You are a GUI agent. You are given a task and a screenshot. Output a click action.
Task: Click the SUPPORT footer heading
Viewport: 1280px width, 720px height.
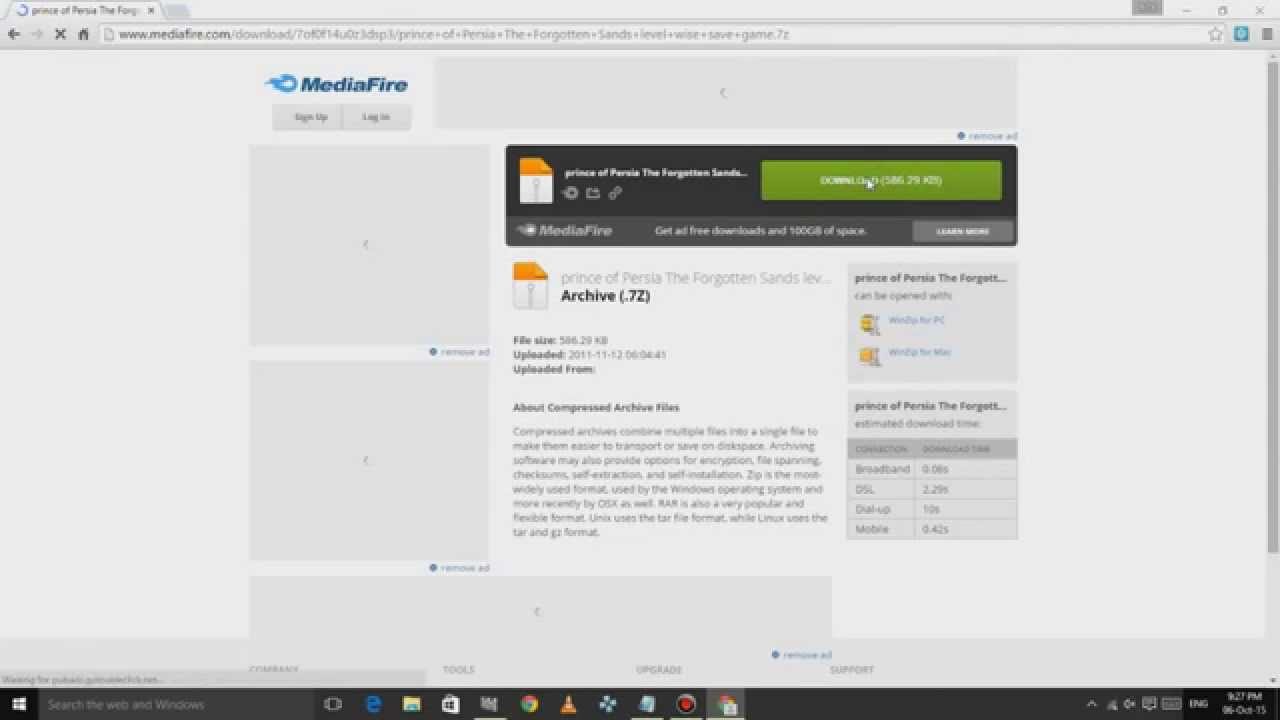click(x=852, y=669)
